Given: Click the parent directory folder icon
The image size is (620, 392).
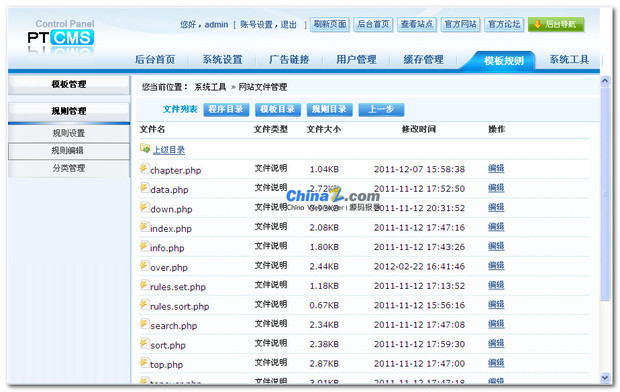Looking at the screenshot, I should click(x=145, y=148).
